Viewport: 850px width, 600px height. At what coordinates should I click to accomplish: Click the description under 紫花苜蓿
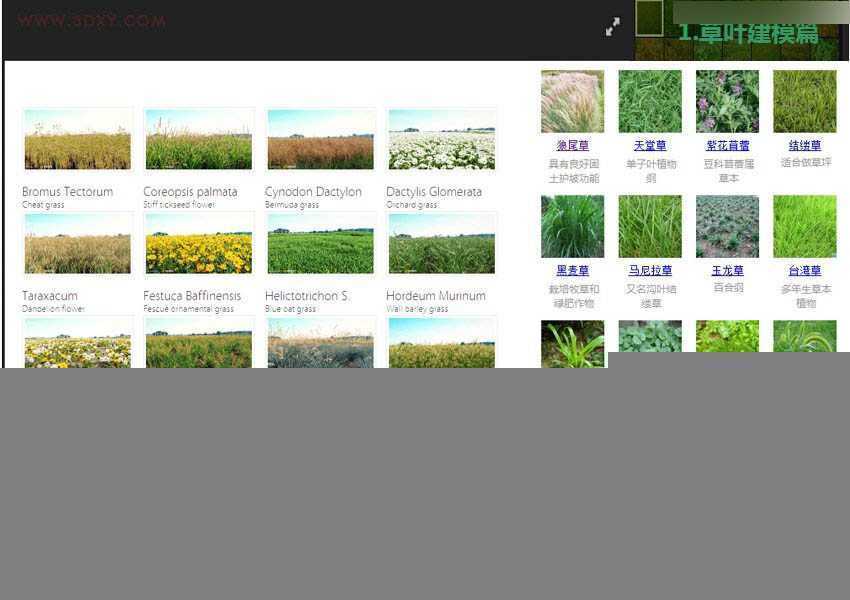tap(729, 171)
